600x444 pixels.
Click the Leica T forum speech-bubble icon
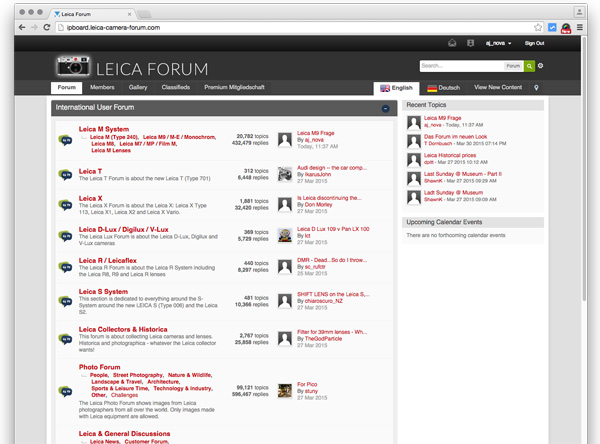(x=64, y=175)
